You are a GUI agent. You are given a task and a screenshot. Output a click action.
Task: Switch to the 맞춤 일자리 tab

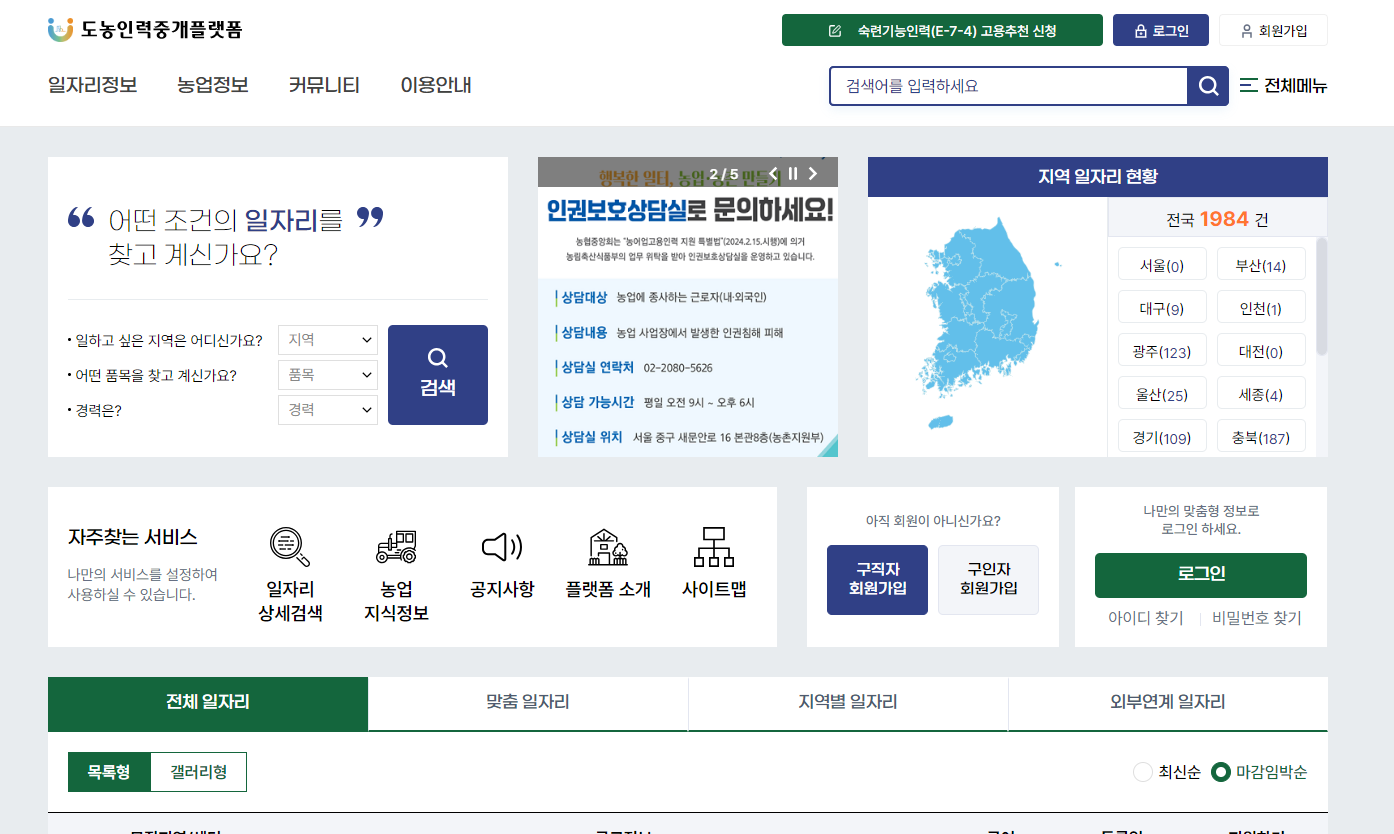[528, 704]
